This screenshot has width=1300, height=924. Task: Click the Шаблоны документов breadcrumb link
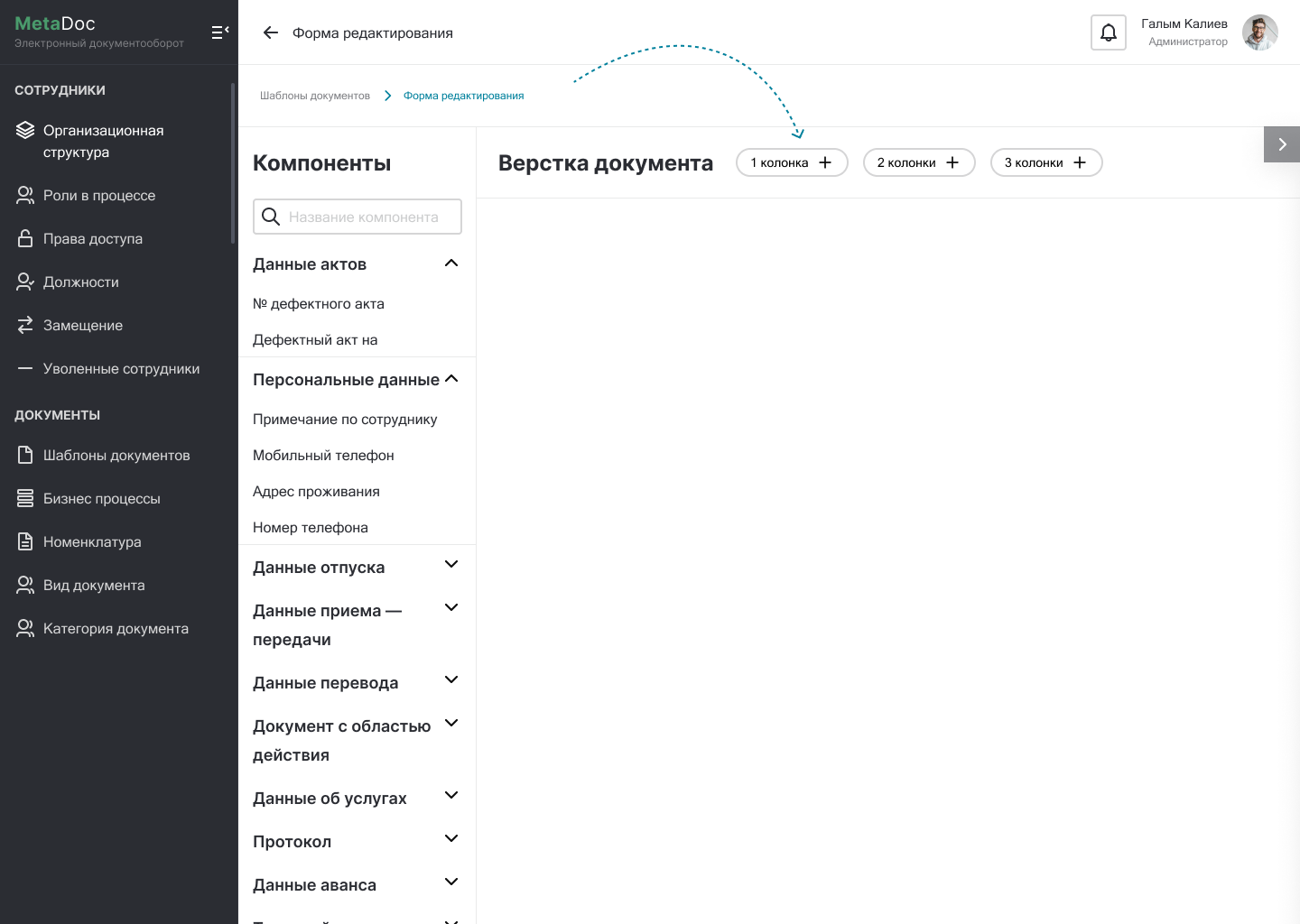(x=315, y=96)
